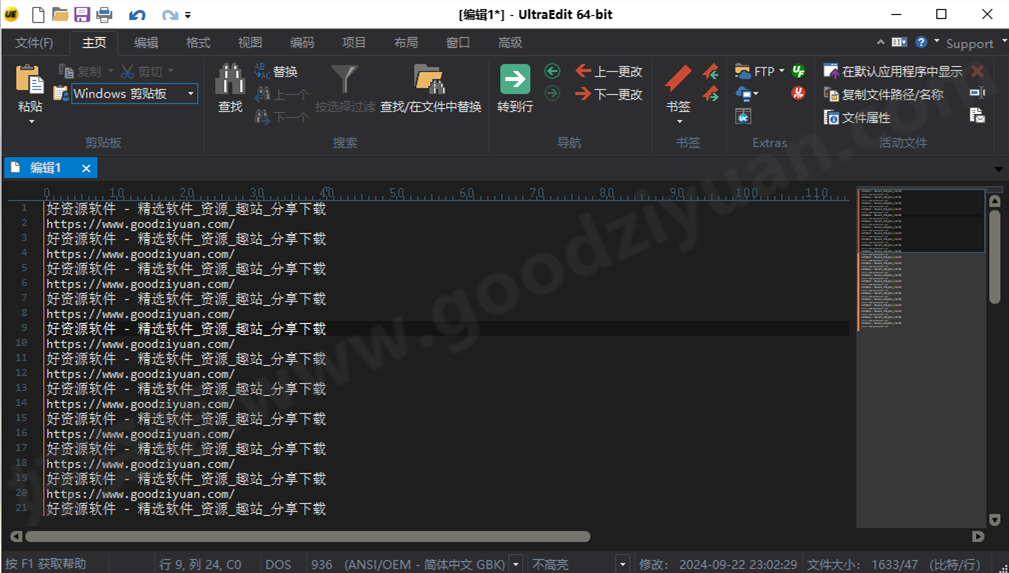Click line 2 URL text in editor
This screenshot has height=573, width=1009.
140,224
